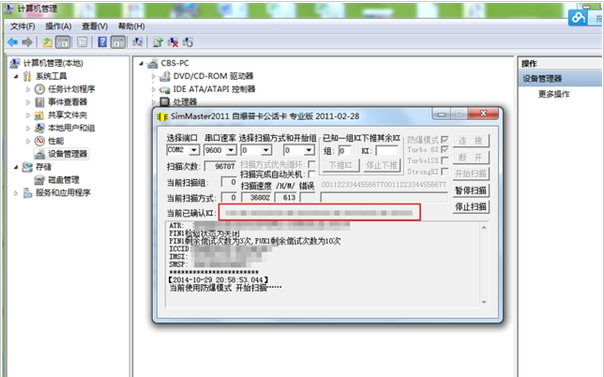The image size is (604, 377).
Task: Select 磁盘管理 in the tree
Action: click(64, 180)
